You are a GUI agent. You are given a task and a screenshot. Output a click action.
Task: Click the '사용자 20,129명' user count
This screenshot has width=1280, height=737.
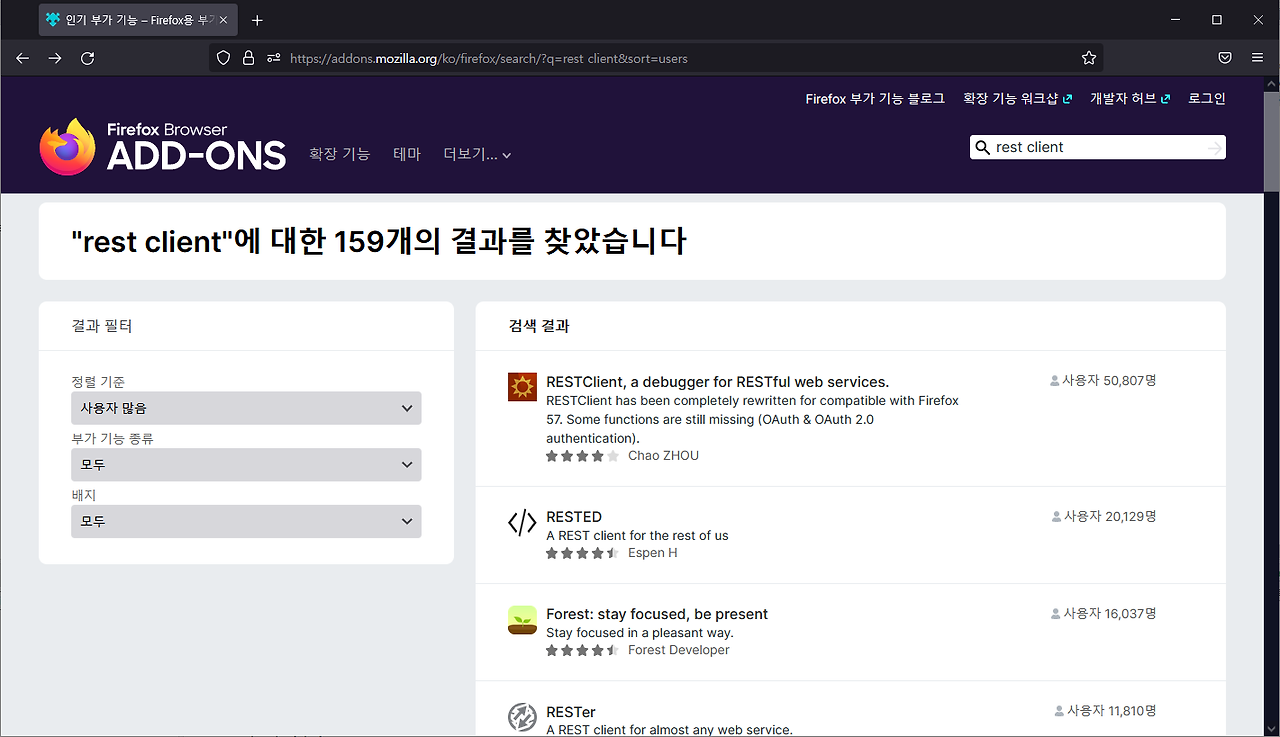[1104, 516]
